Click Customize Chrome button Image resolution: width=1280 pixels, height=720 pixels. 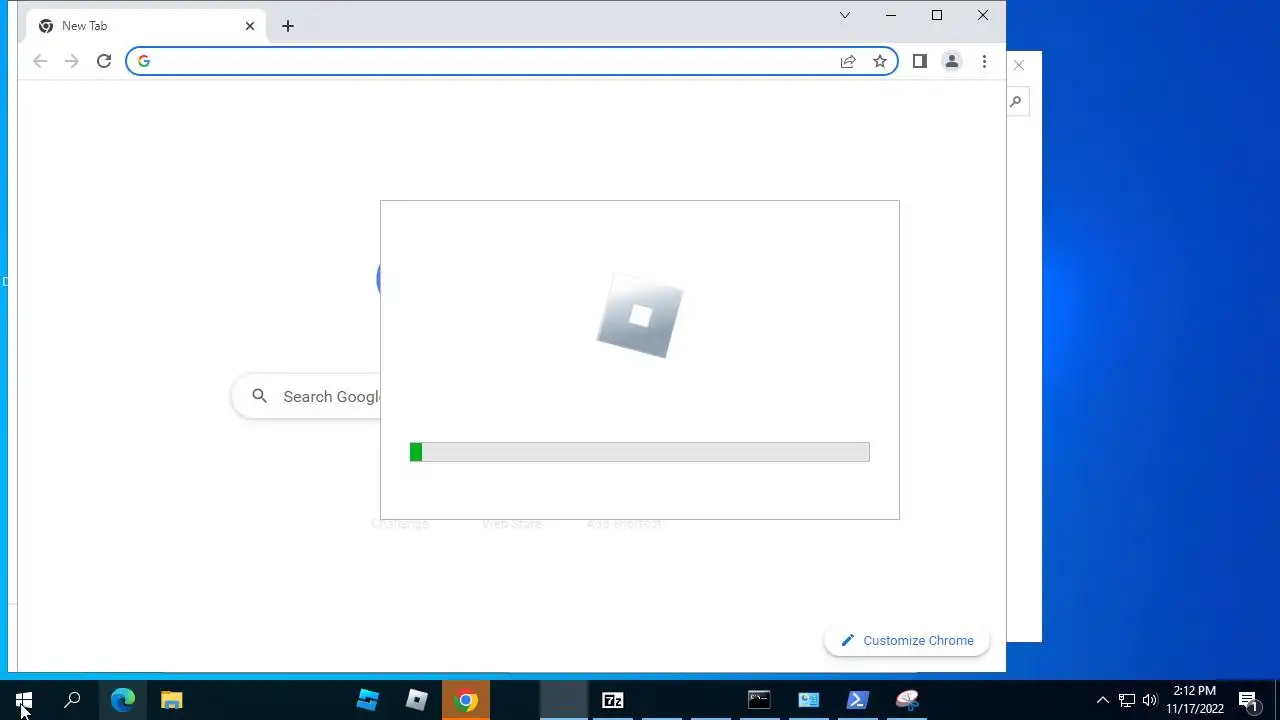pyautogui.click(x=907, y=640)
